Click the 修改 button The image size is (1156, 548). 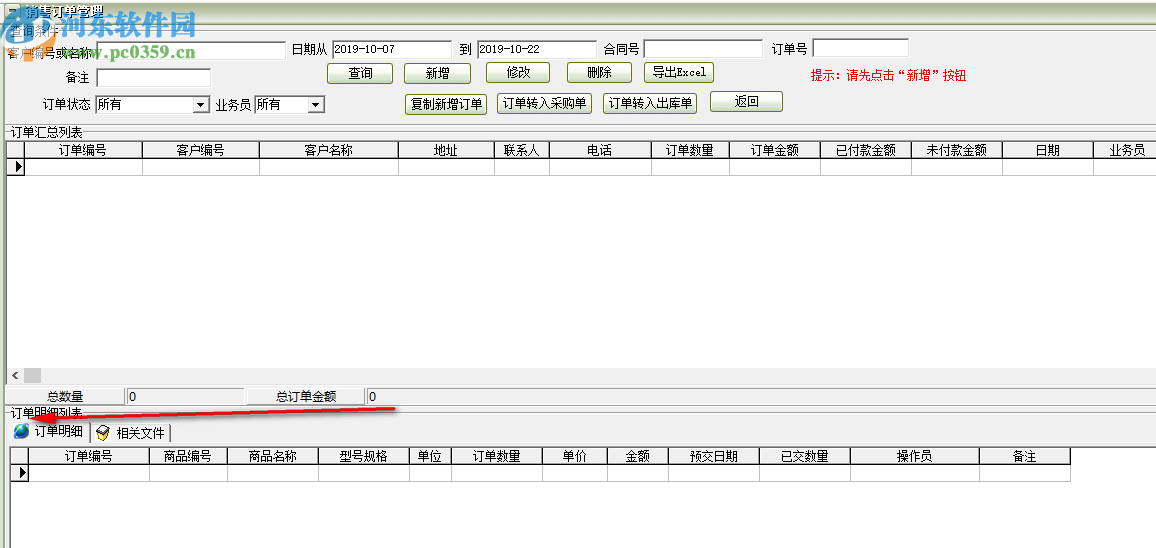[518, 72]
